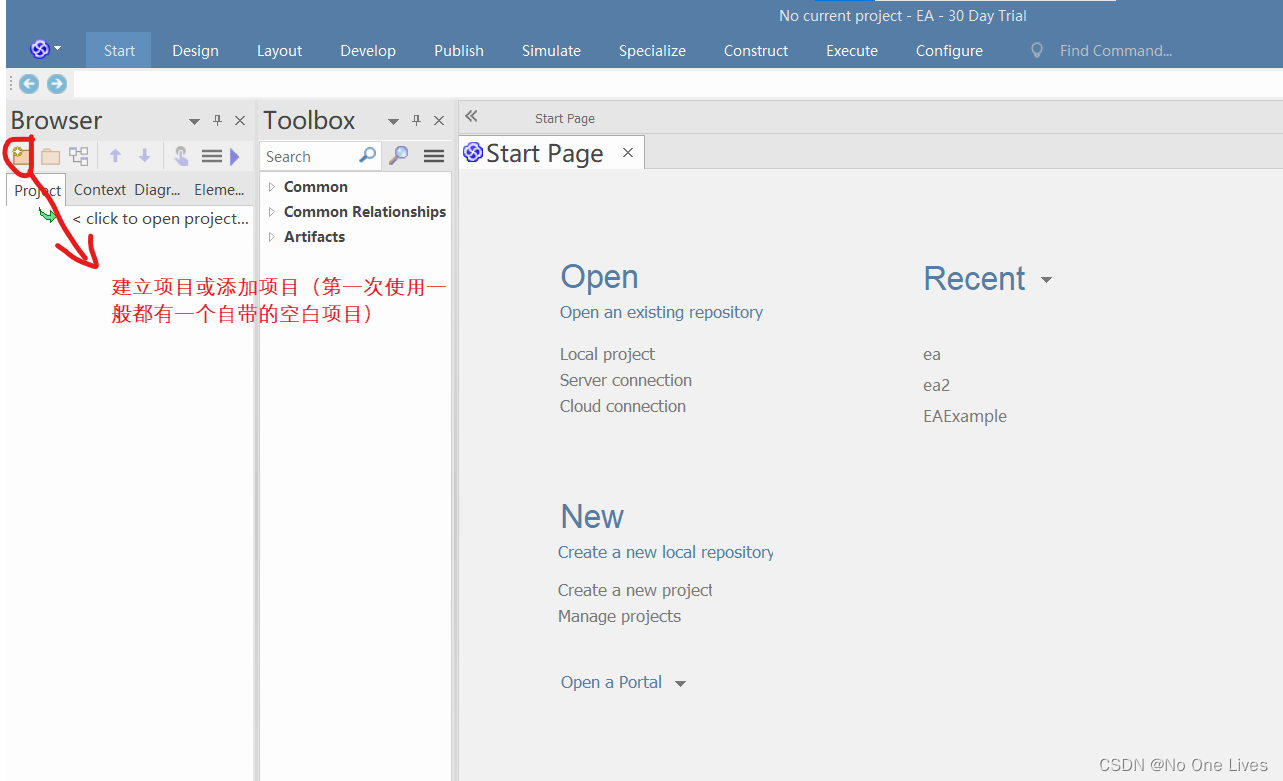
Task: Click the New Model from Pattern icon in Browser
Action: click(20, 156)
